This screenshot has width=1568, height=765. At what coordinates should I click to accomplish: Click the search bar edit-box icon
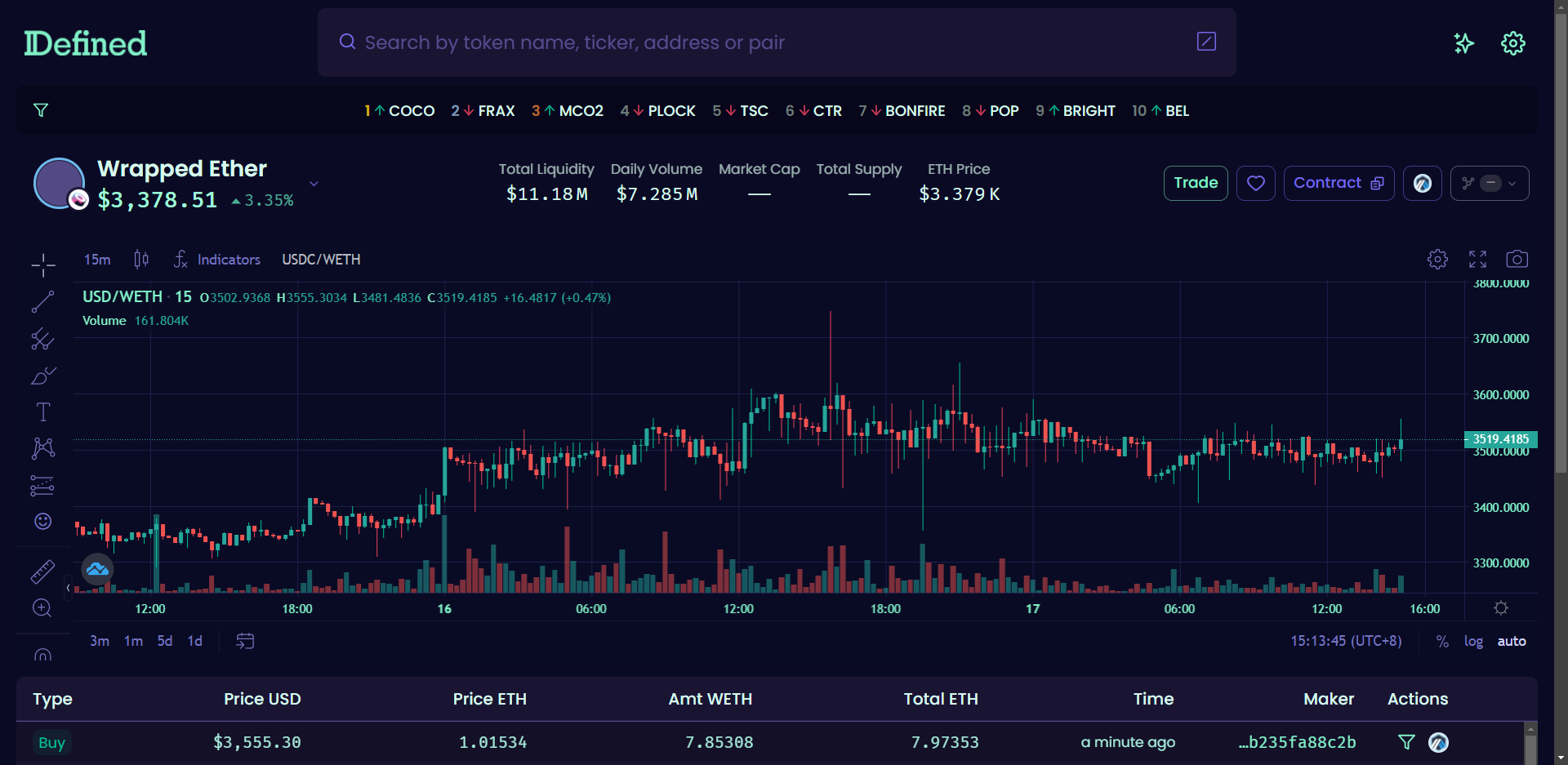click(1206, 42)
